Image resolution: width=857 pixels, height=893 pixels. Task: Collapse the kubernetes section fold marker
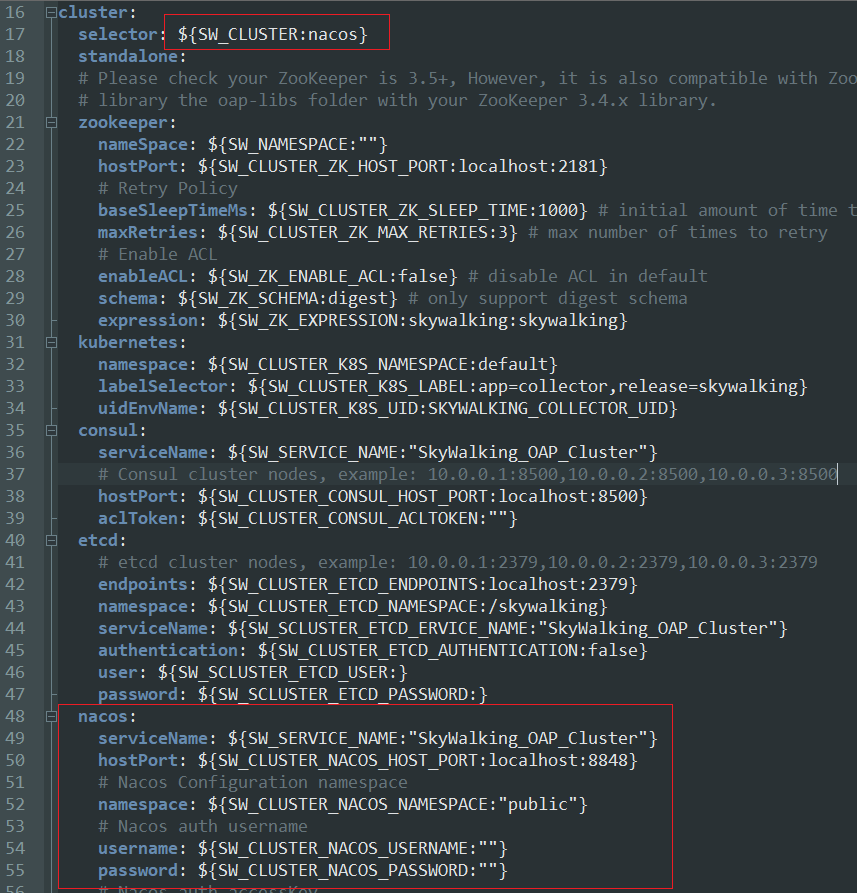pos(51,342)
